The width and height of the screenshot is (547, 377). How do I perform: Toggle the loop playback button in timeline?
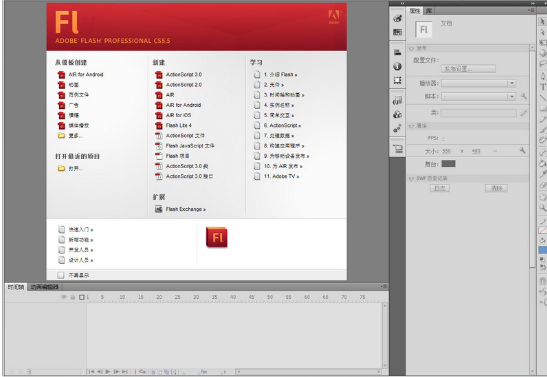[x=142, y=372]
